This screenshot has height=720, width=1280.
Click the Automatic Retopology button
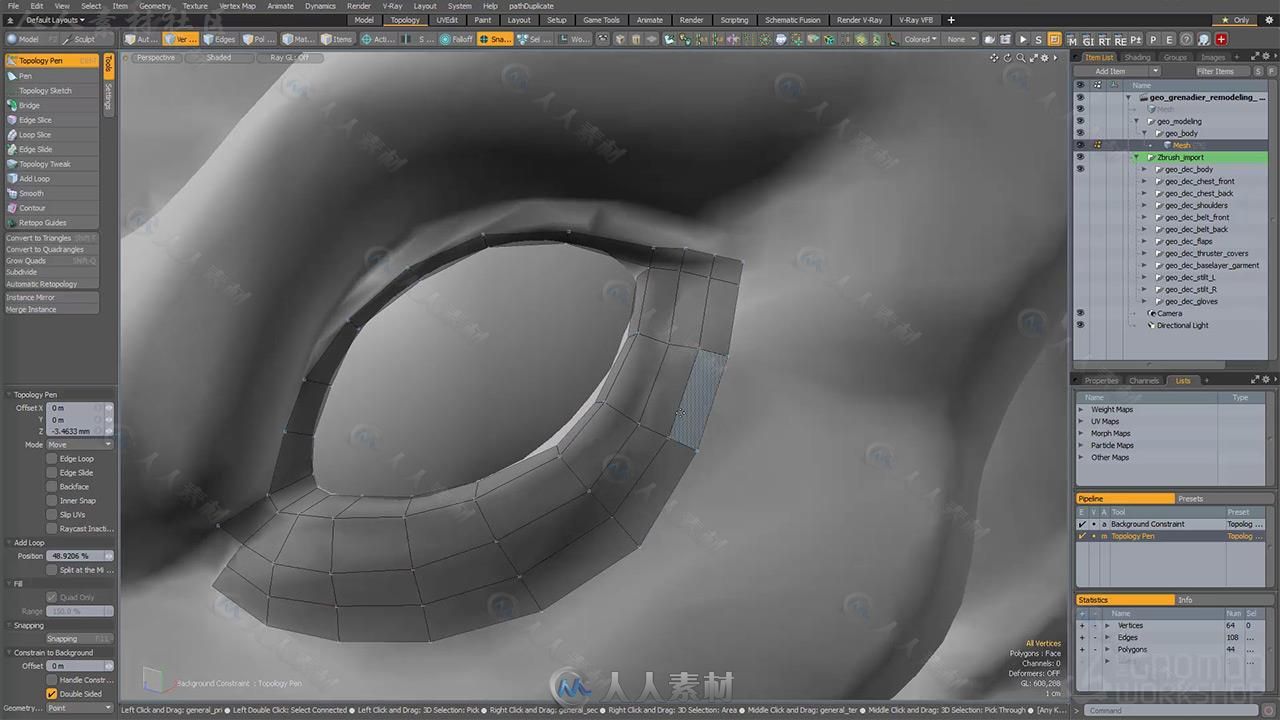52,284
